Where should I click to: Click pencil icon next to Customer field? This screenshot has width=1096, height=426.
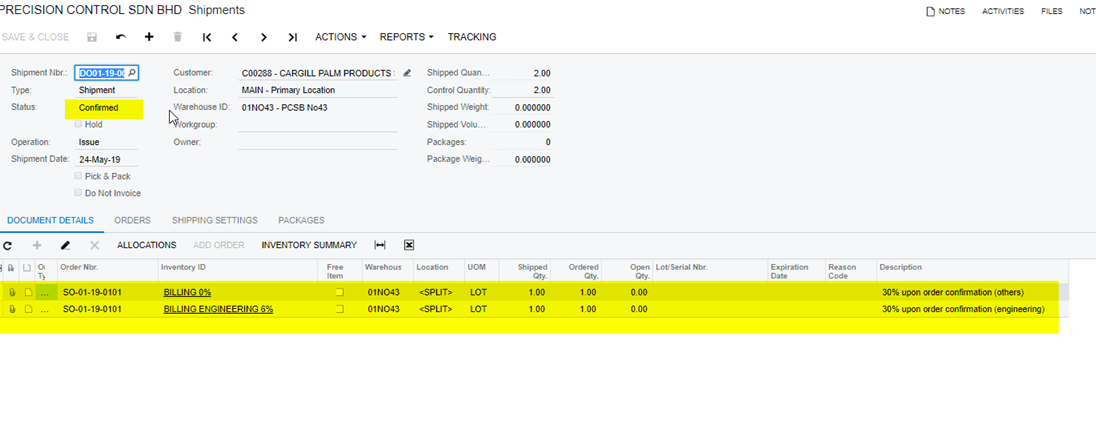tap(407, 73)
